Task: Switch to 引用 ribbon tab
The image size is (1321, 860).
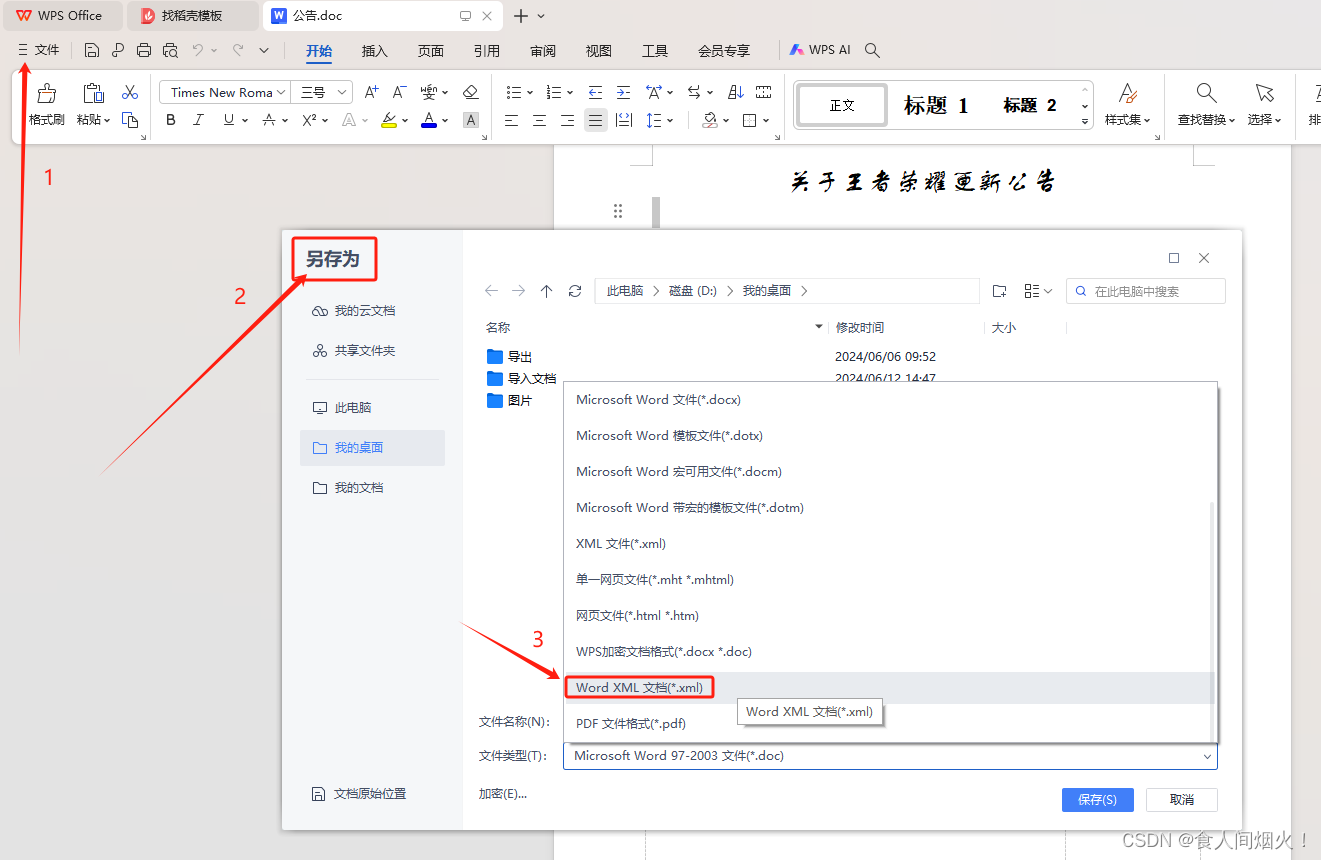Action: click(x=487, y=51)
